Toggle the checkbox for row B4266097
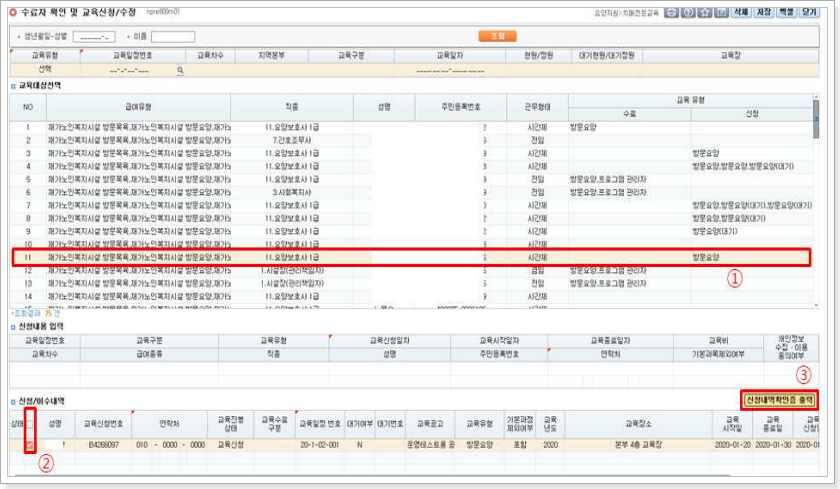 pyautogui.click(x=30, y=445)
